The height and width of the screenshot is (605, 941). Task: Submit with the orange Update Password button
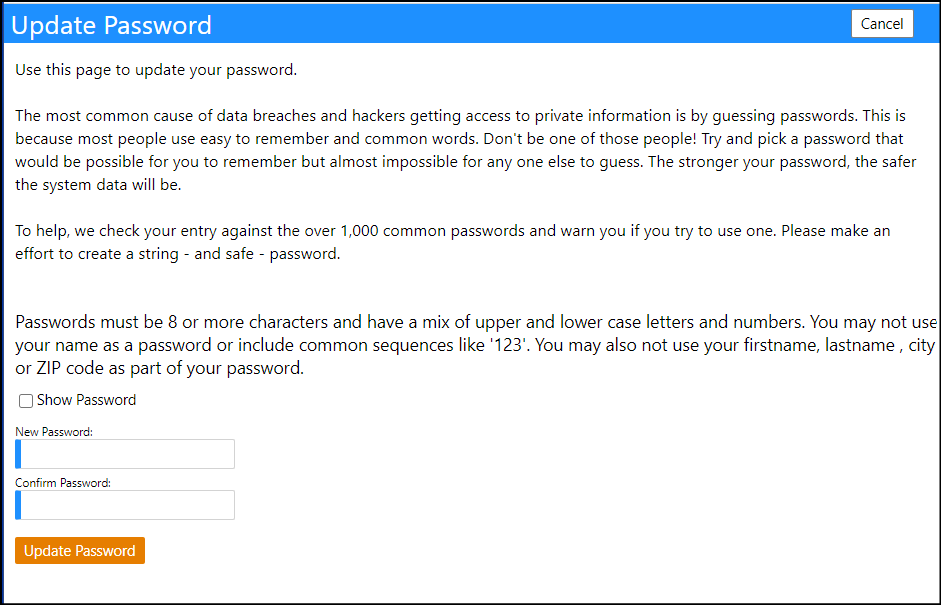coord(80,550)
